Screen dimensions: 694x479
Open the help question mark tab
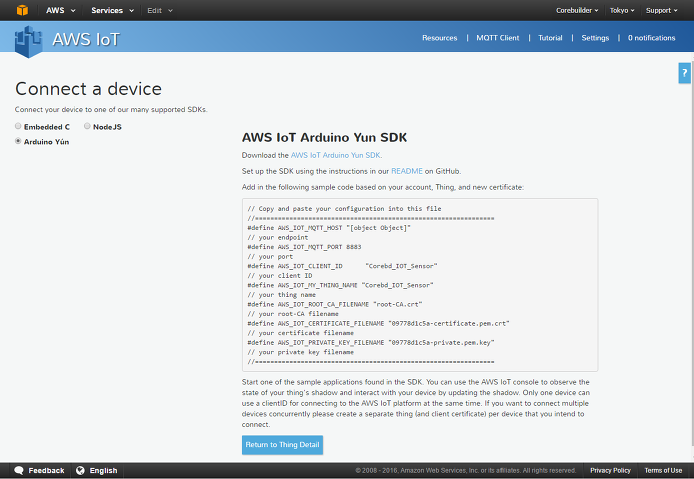click(684, 73)
